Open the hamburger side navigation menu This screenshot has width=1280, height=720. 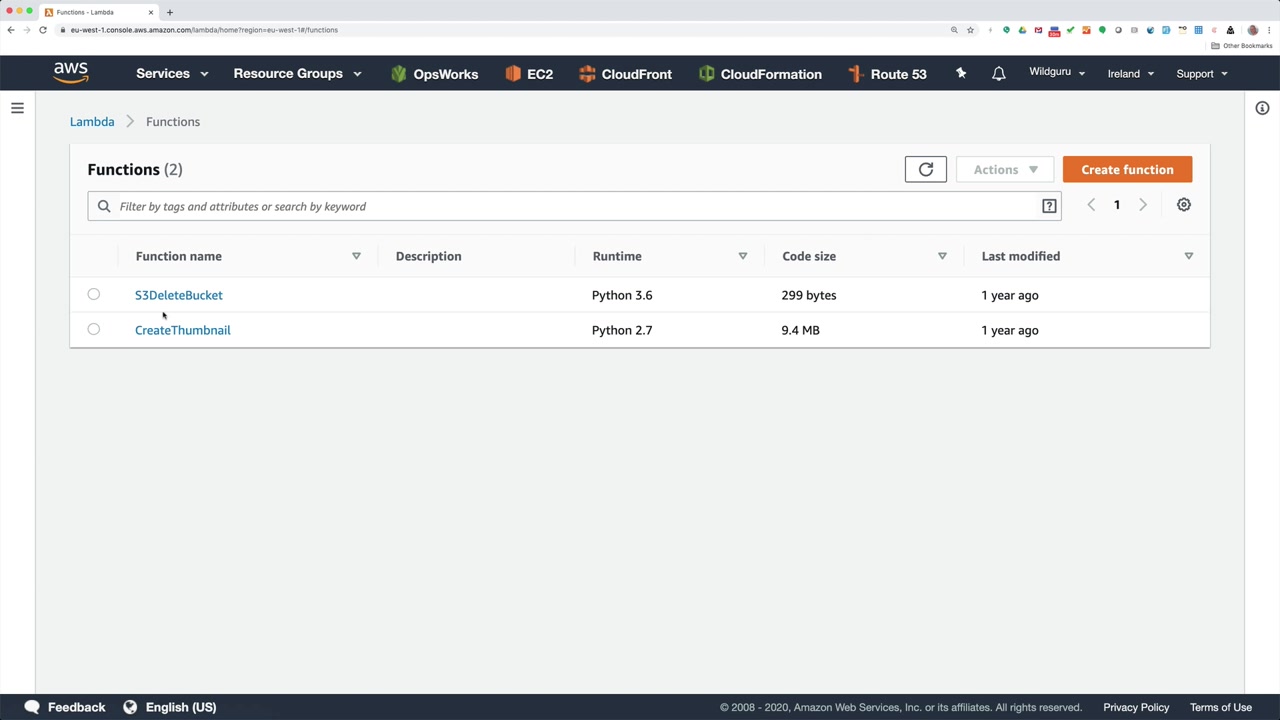[17, 108]
